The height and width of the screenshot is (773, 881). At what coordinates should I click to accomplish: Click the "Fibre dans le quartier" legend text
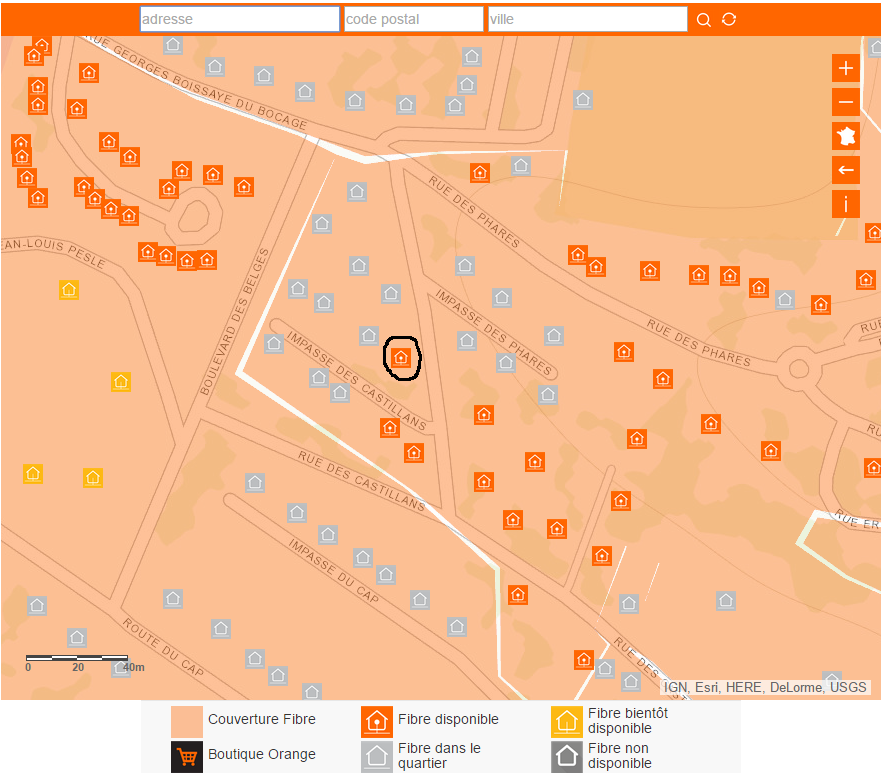(x=439, y=756)
